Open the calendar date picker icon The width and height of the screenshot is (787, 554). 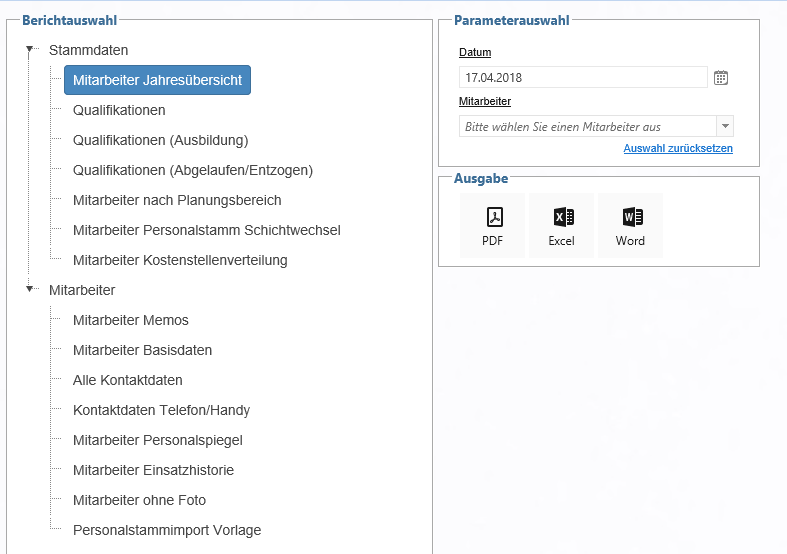721,78
